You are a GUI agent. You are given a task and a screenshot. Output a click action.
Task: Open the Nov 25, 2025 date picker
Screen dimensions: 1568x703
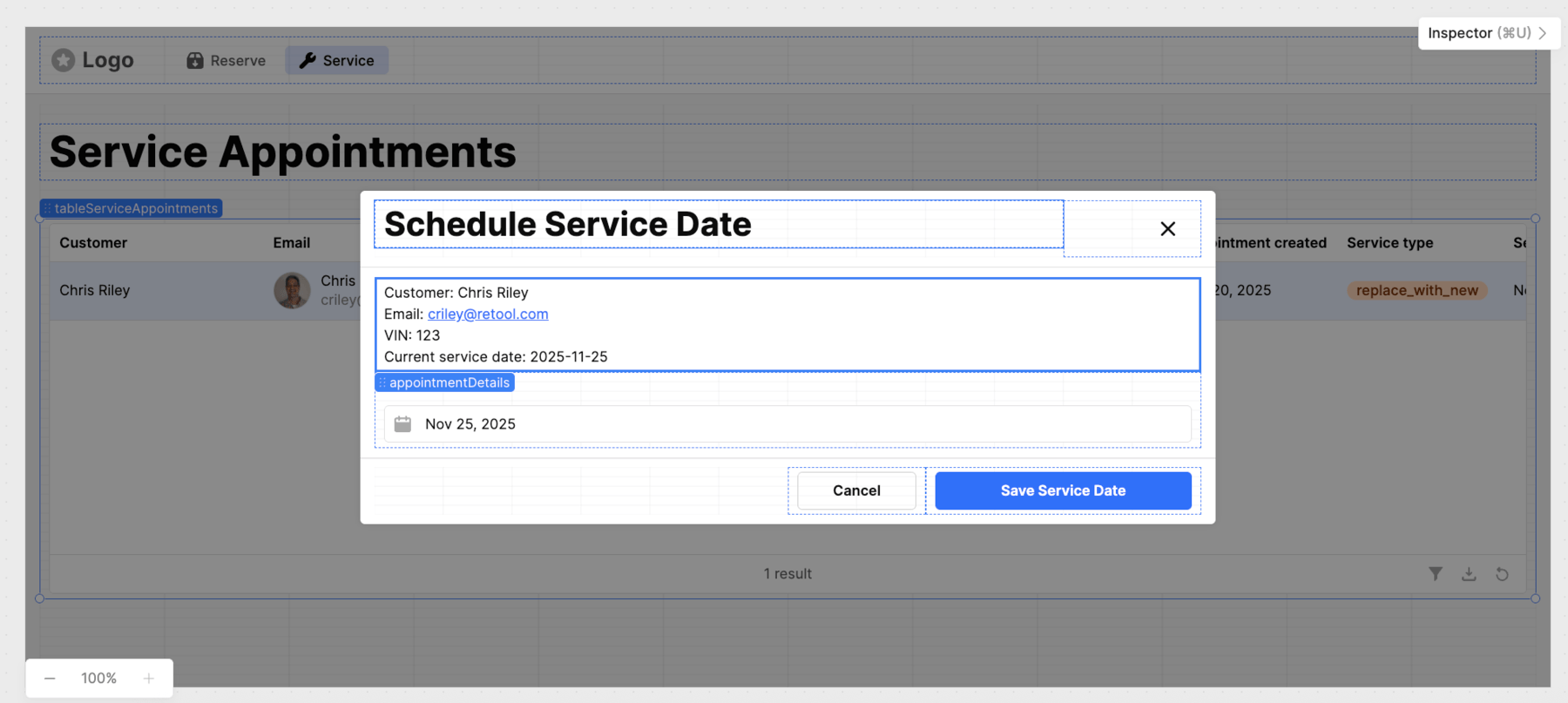787,424
